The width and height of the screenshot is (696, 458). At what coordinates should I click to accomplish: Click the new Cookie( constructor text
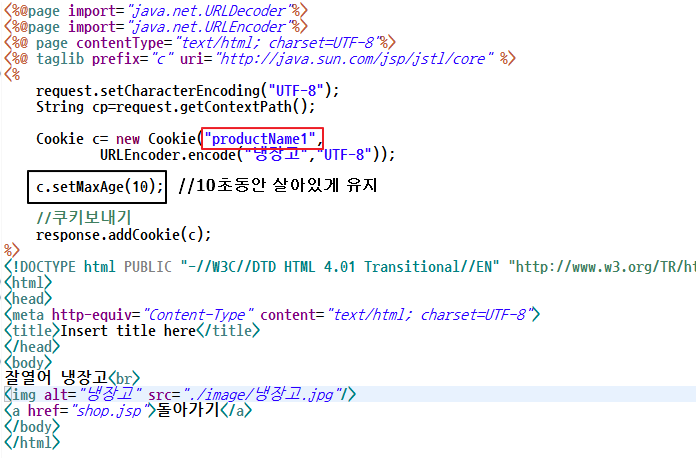(158, 139)
